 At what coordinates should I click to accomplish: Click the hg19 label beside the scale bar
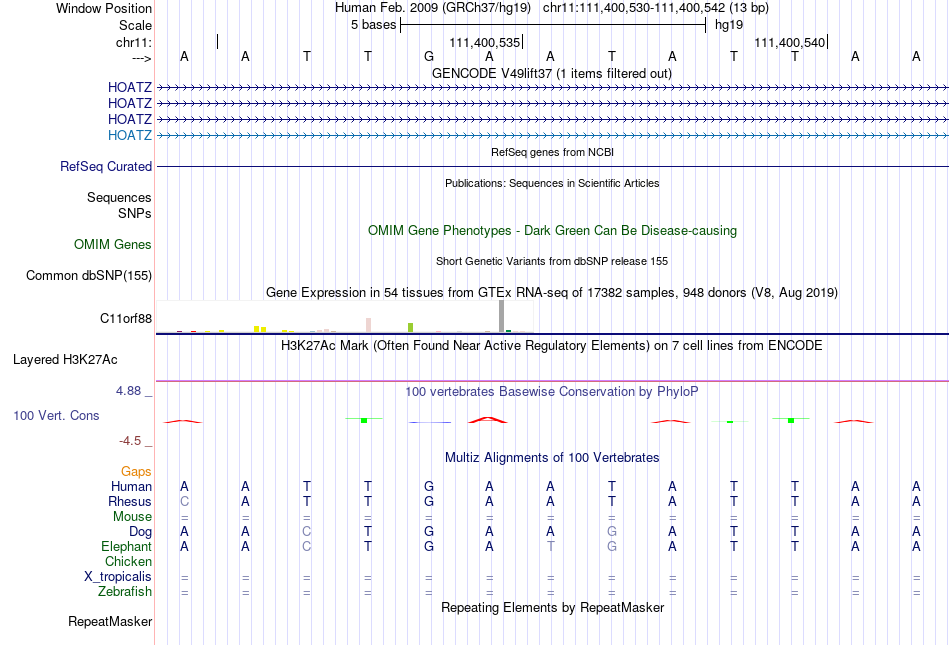[729, 25]
